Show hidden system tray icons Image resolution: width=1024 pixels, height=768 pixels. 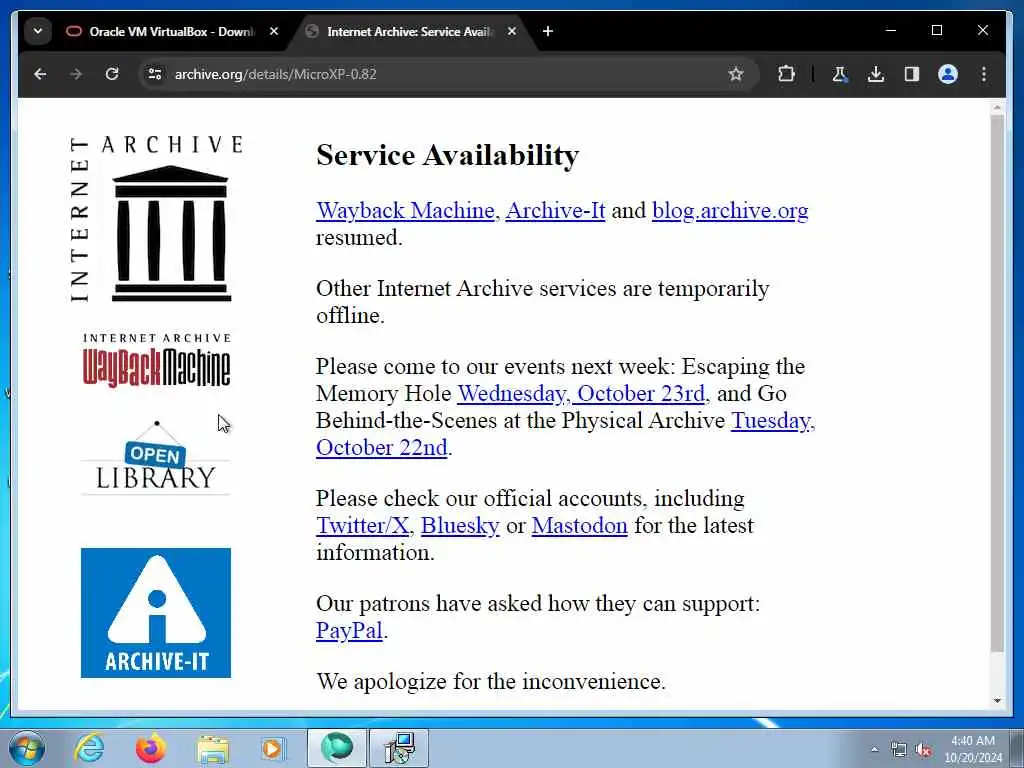point(874,750)
